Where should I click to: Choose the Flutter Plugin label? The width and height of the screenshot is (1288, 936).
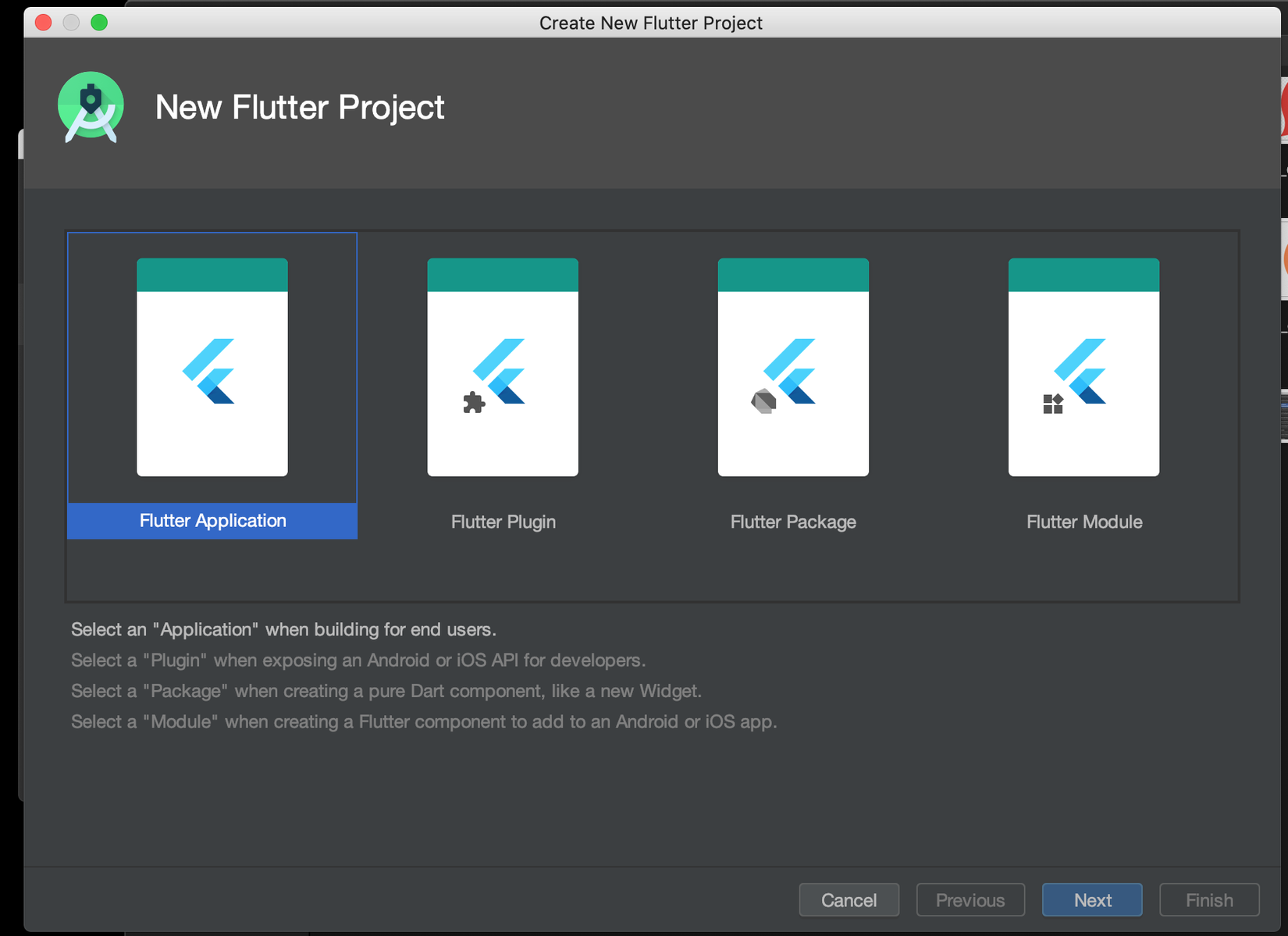(503, 521)
